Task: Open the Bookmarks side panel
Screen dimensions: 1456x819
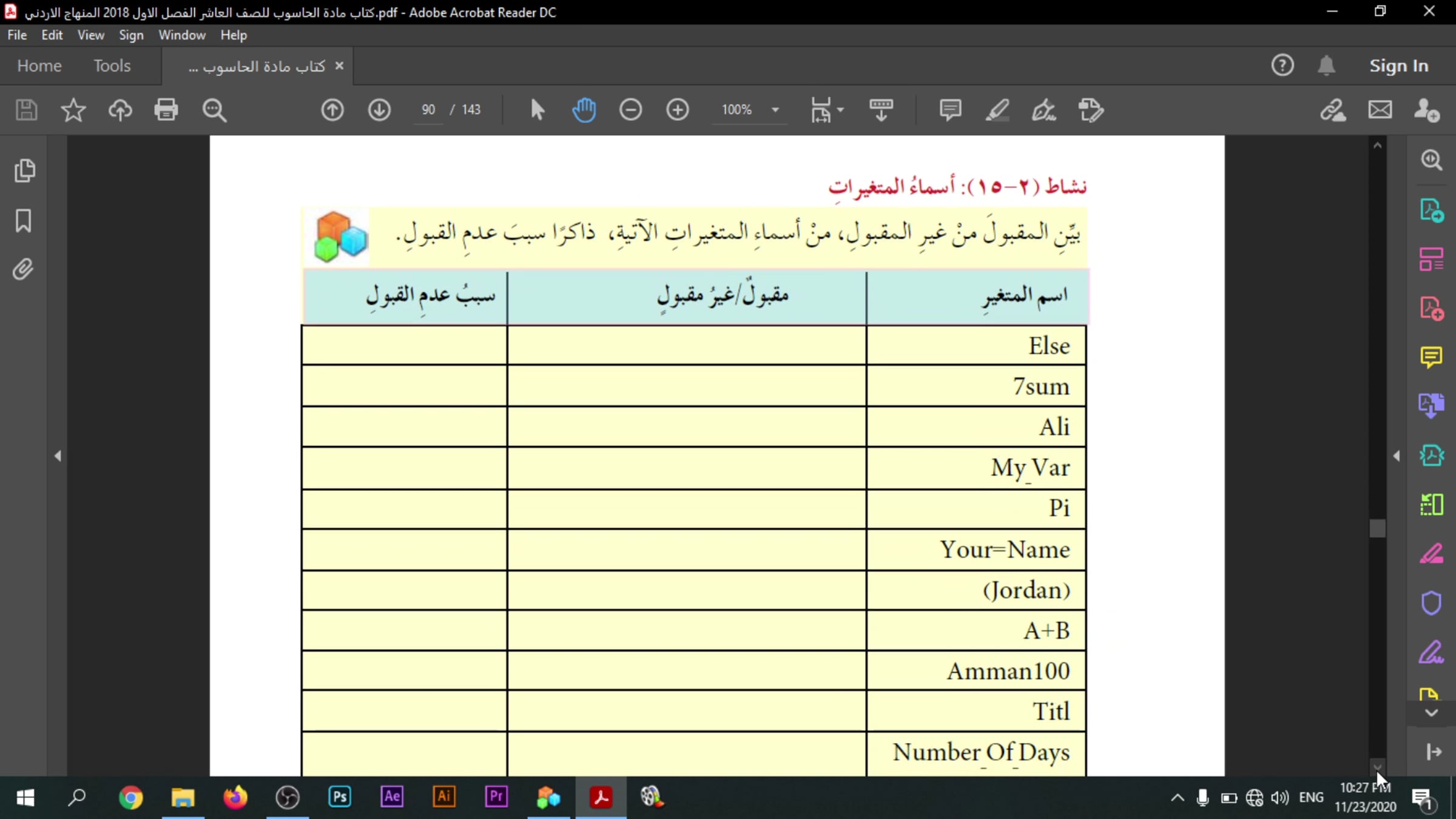Action: click(24, 220)
